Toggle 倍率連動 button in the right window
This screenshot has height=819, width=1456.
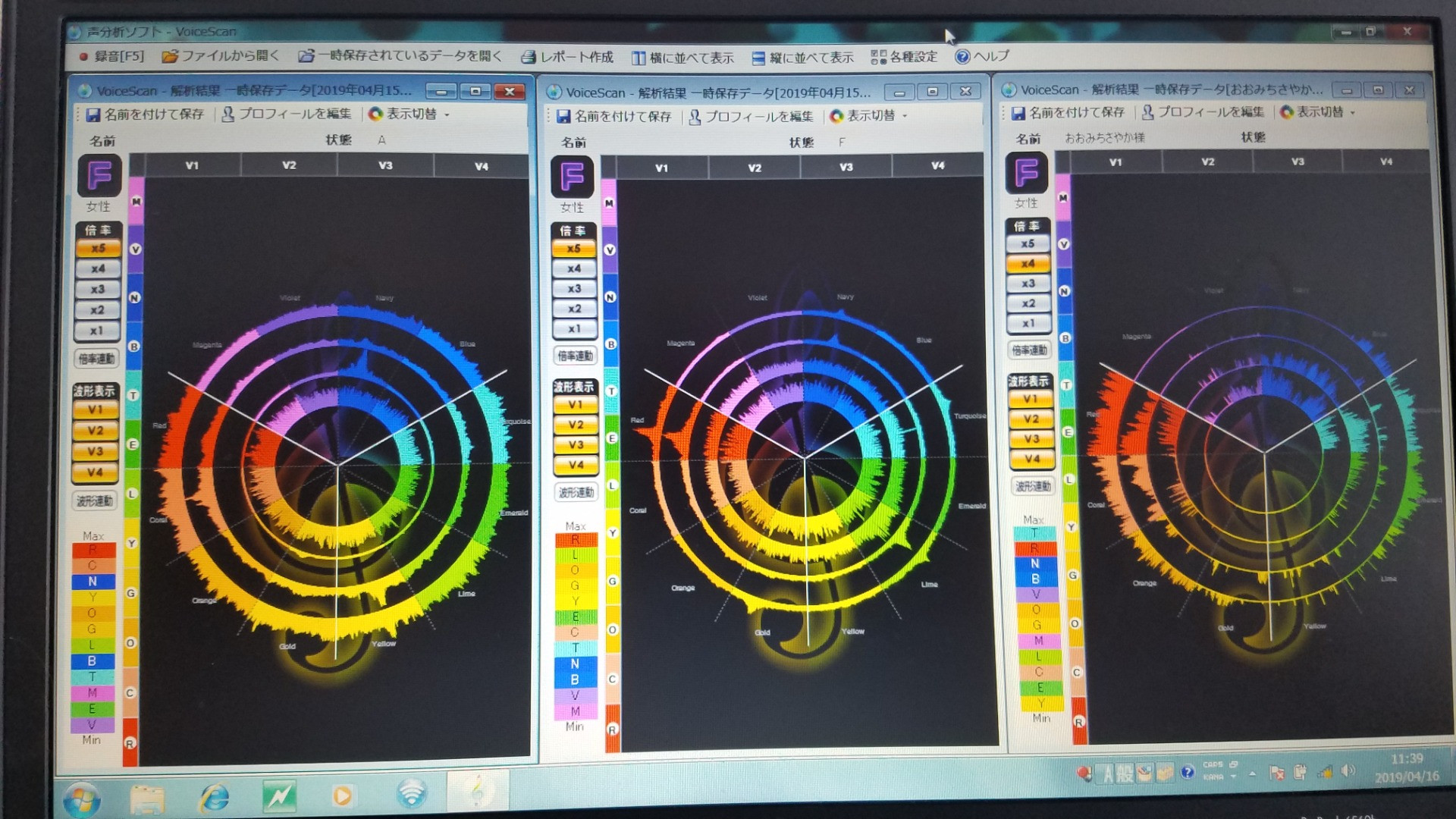point(1029,350)
